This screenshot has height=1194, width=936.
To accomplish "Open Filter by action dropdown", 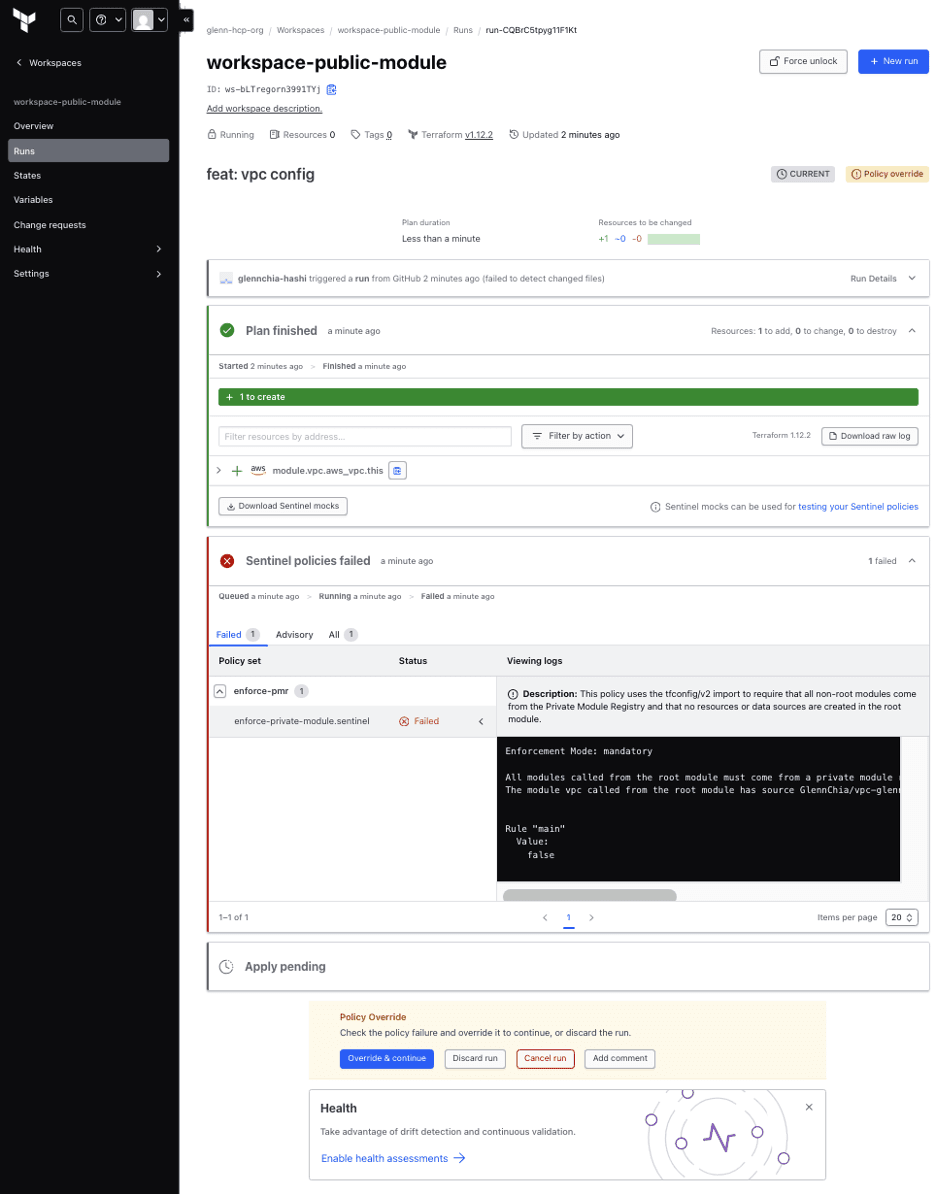I will click(x=577, y=436).
